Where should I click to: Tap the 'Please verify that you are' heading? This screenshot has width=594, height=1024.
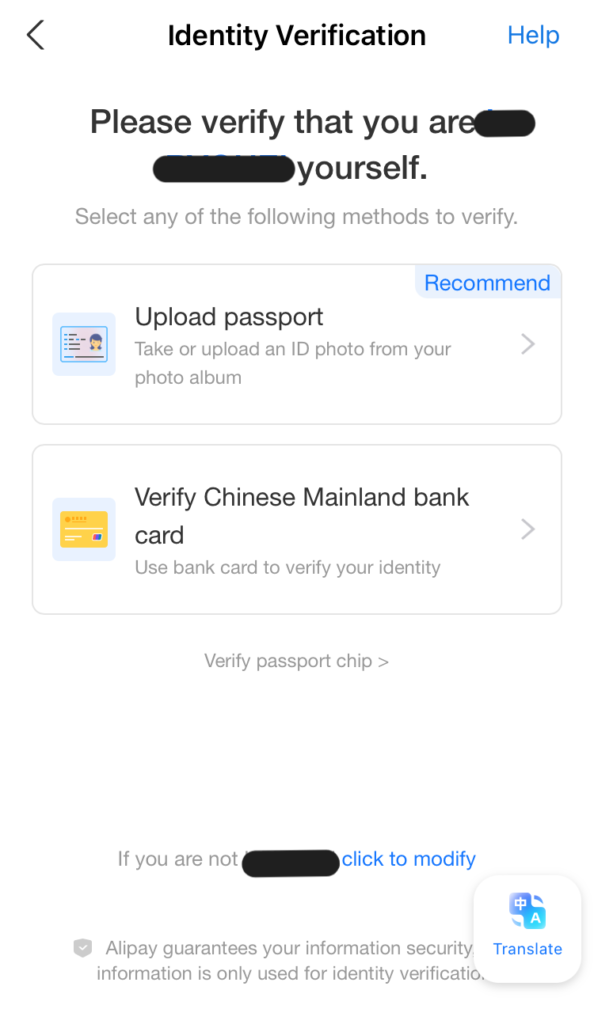[x=283, y=122]
